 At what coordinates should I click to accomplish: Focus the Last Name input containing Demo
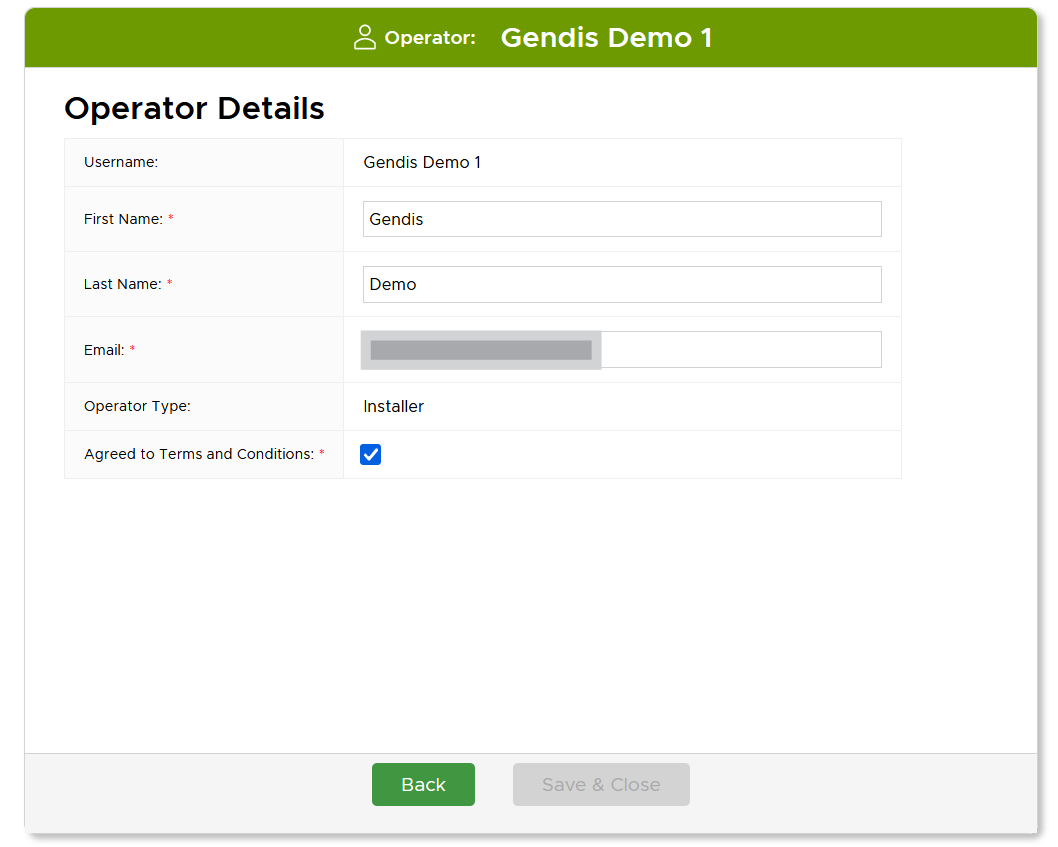coord(621,284)
